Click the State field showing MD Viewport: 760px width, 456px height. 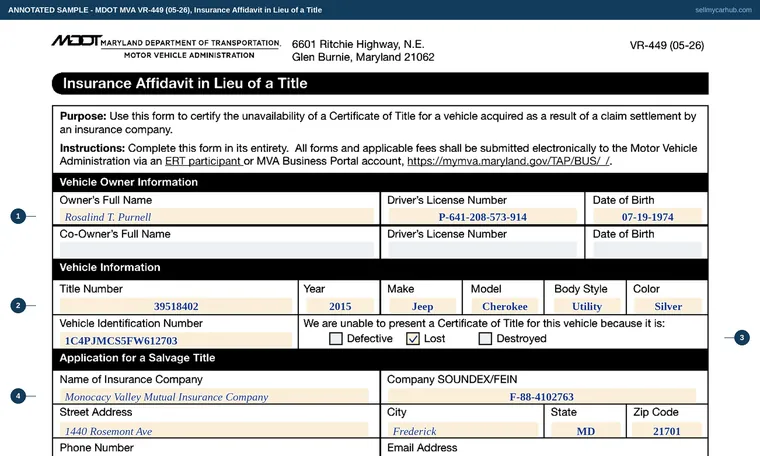[x=586, y=430]
